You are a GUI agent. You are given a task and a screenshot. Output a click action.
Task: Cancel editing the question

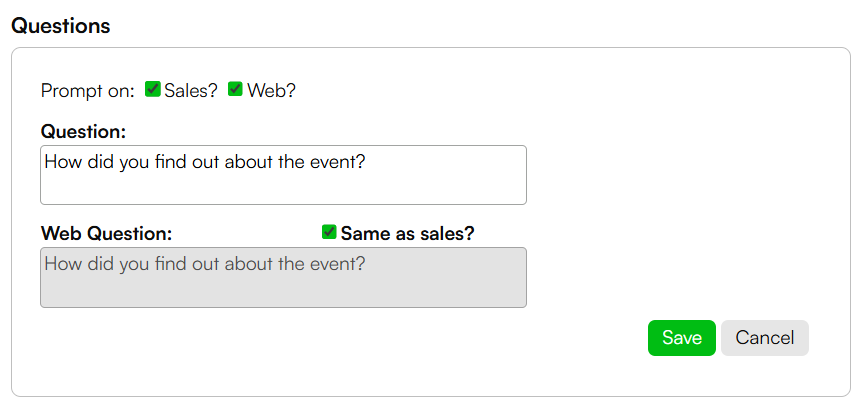tap(765, 337)
